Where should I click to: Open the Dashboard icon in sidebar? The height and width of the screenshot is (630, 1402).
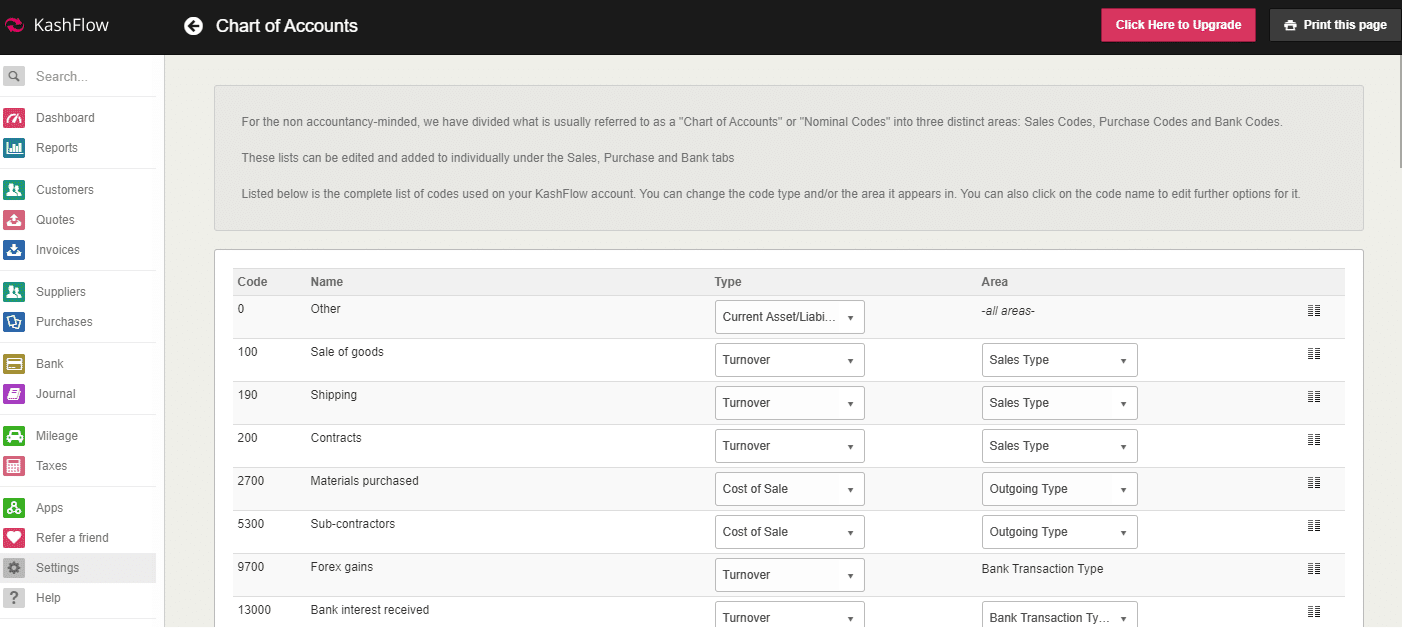click(14, 118)
